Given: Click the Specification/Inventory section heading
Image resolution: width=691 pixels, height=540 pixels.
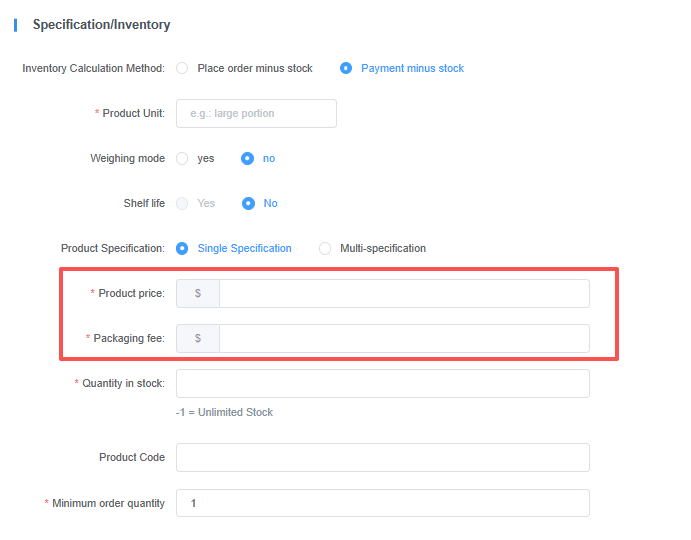Looking at the screenshot, I should click(101, 25).
